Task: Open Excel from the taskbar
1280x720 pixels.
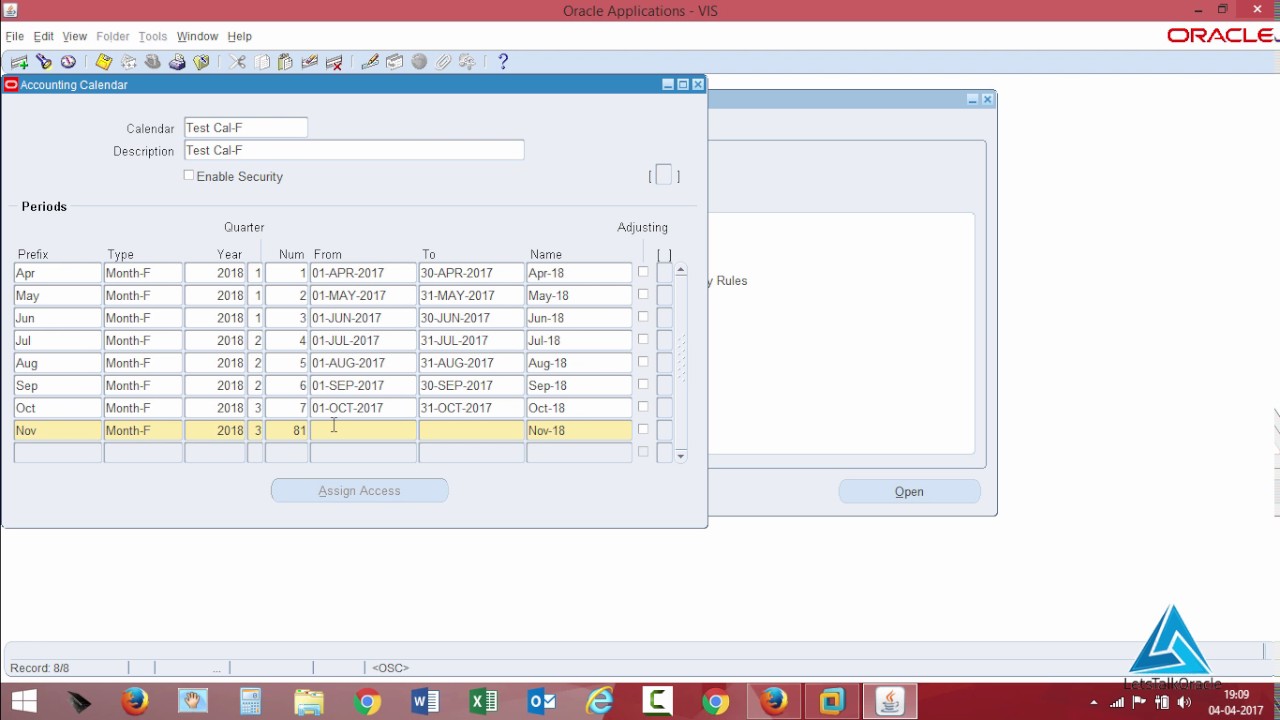Action: pyautogui.click(x=484, y=702)
